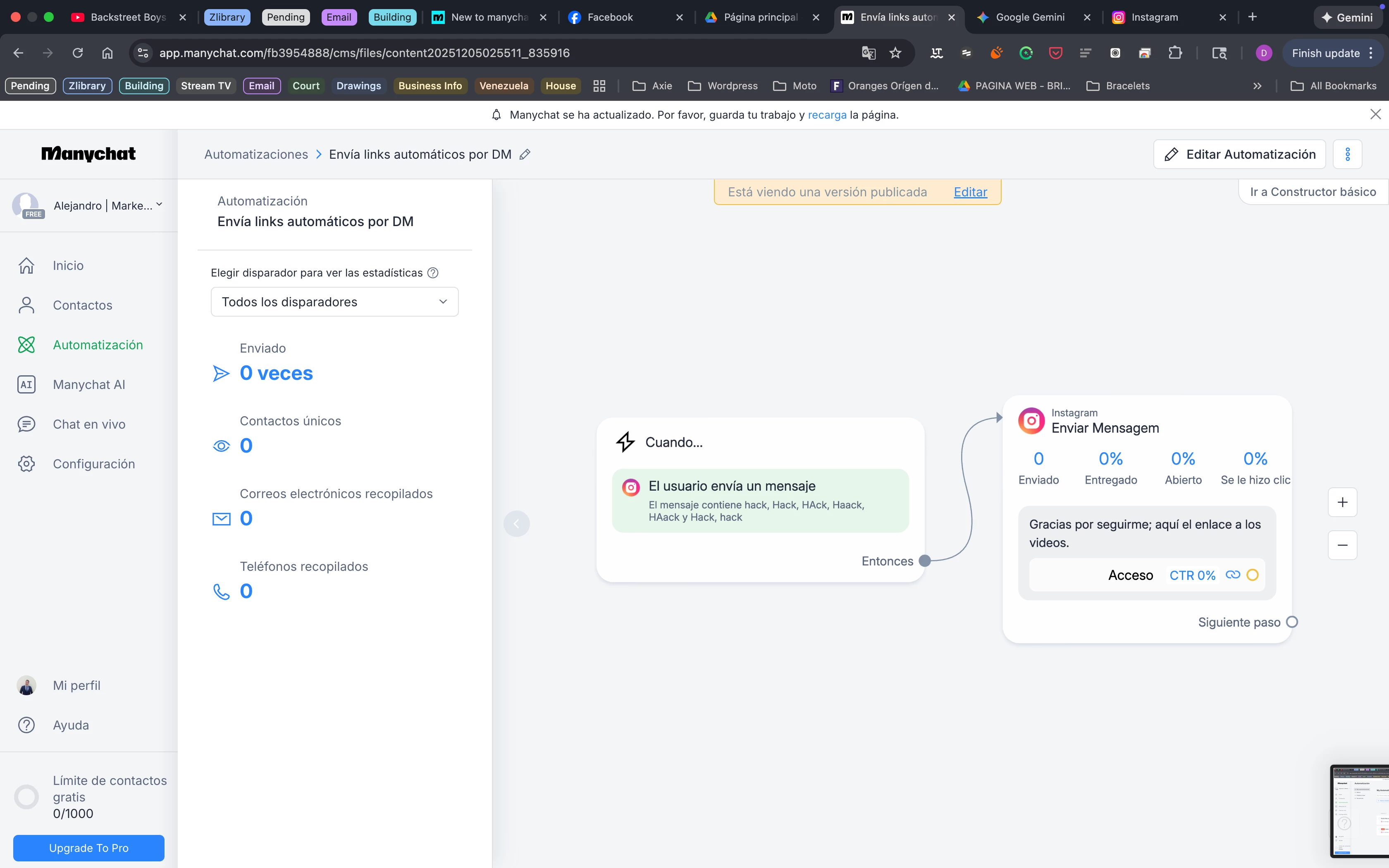Click the pencil icon beside automation title
The image size is (1389, 868).
click(x=525, y=155)
